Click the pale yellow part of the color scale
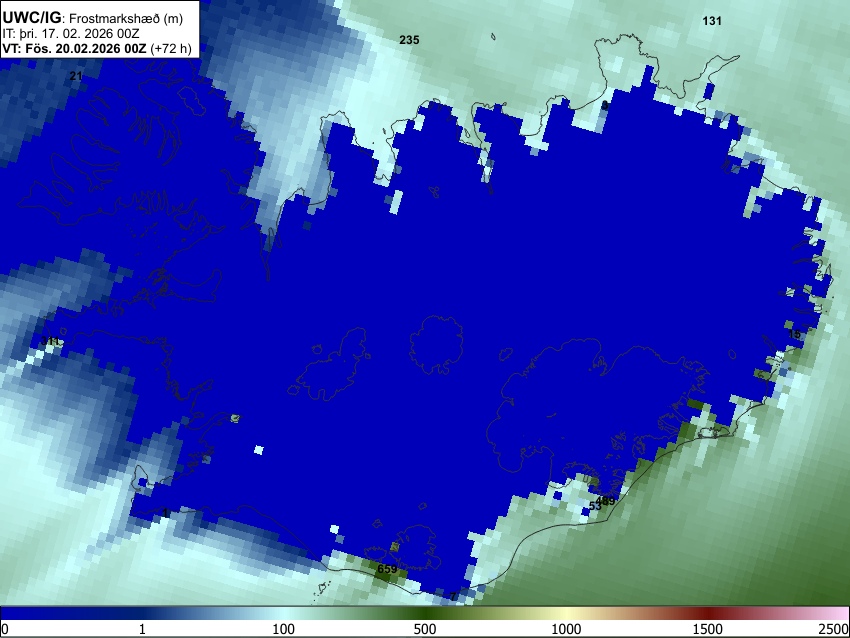Viewport: 850px width, 638px height. pos(566,613)
